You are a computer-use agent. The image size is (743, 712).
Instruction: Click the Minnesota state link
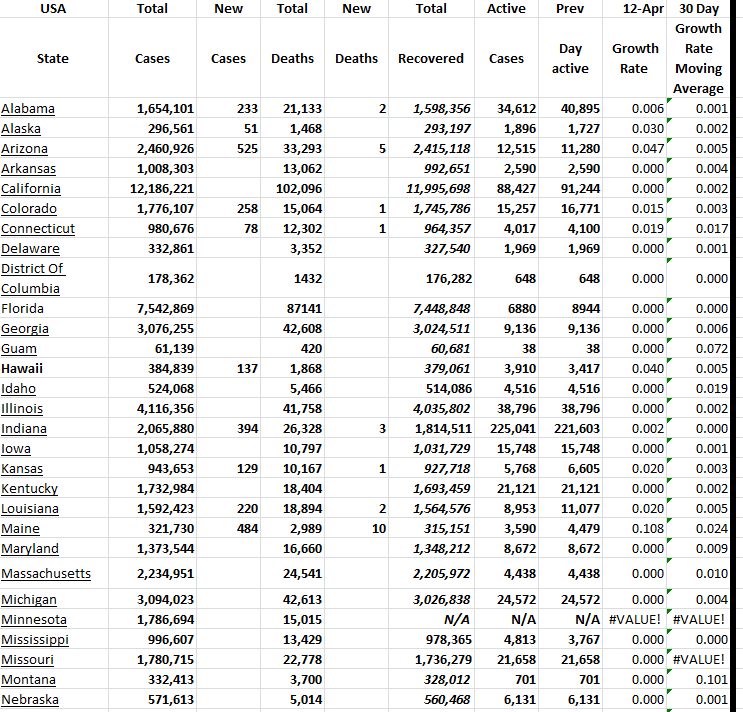coord(34,619)
